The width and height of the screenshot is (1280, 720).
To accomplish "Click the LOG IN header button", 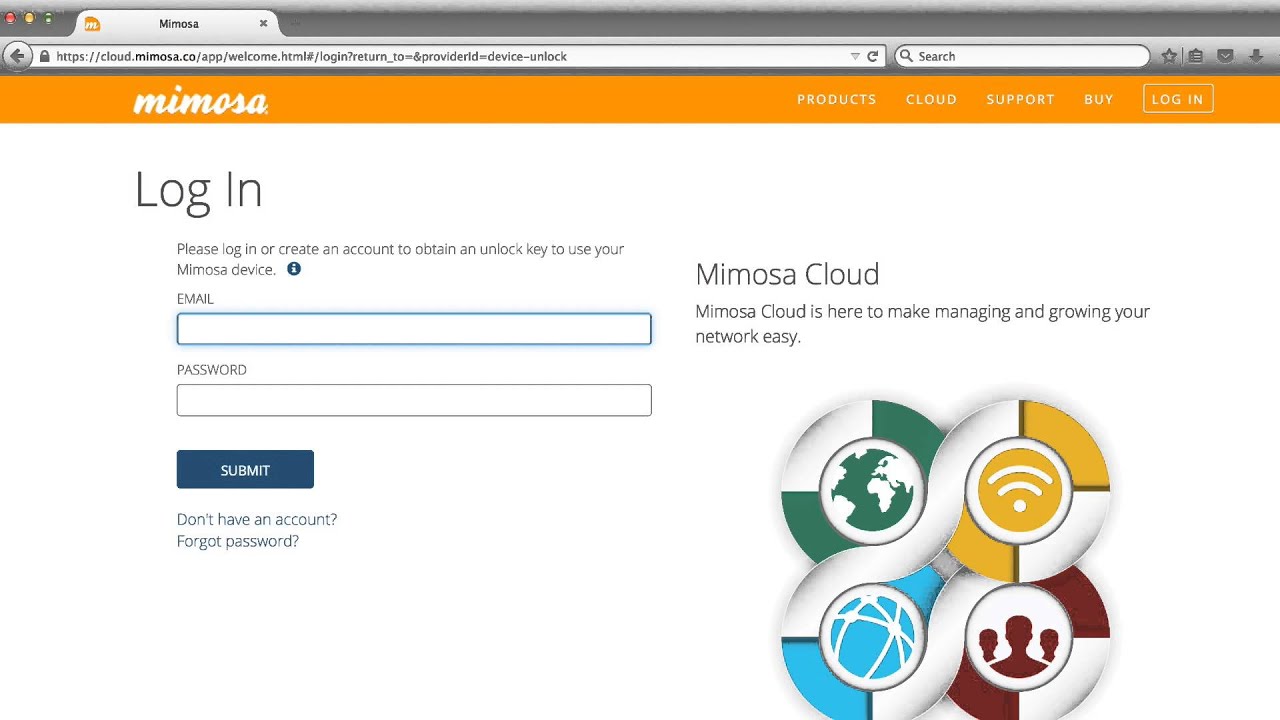I will (1178, 99).
